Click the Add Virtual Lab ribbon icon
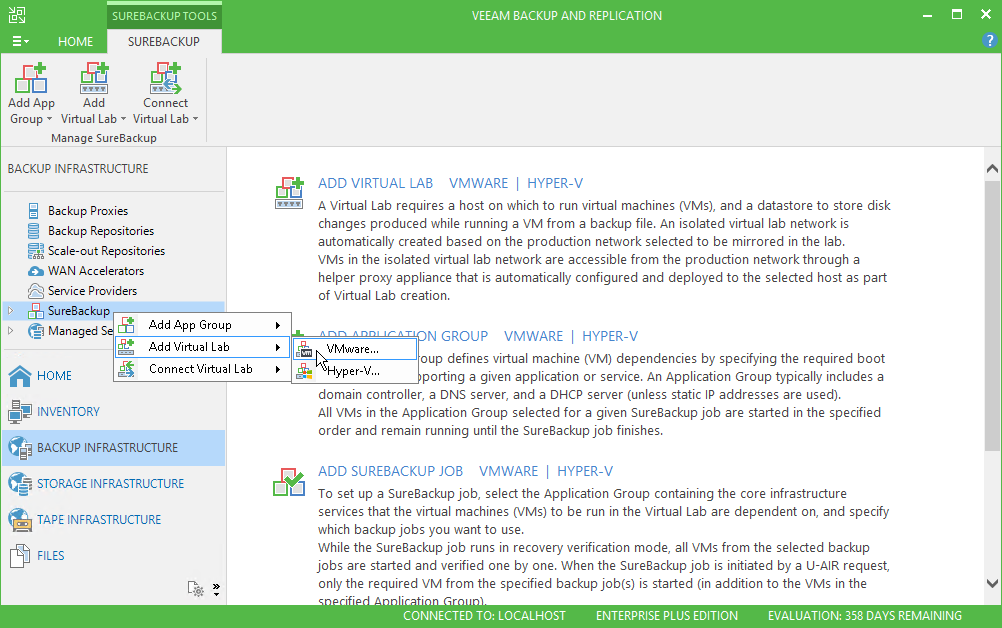Screen dimensions: 1002x628 (94, 80)
